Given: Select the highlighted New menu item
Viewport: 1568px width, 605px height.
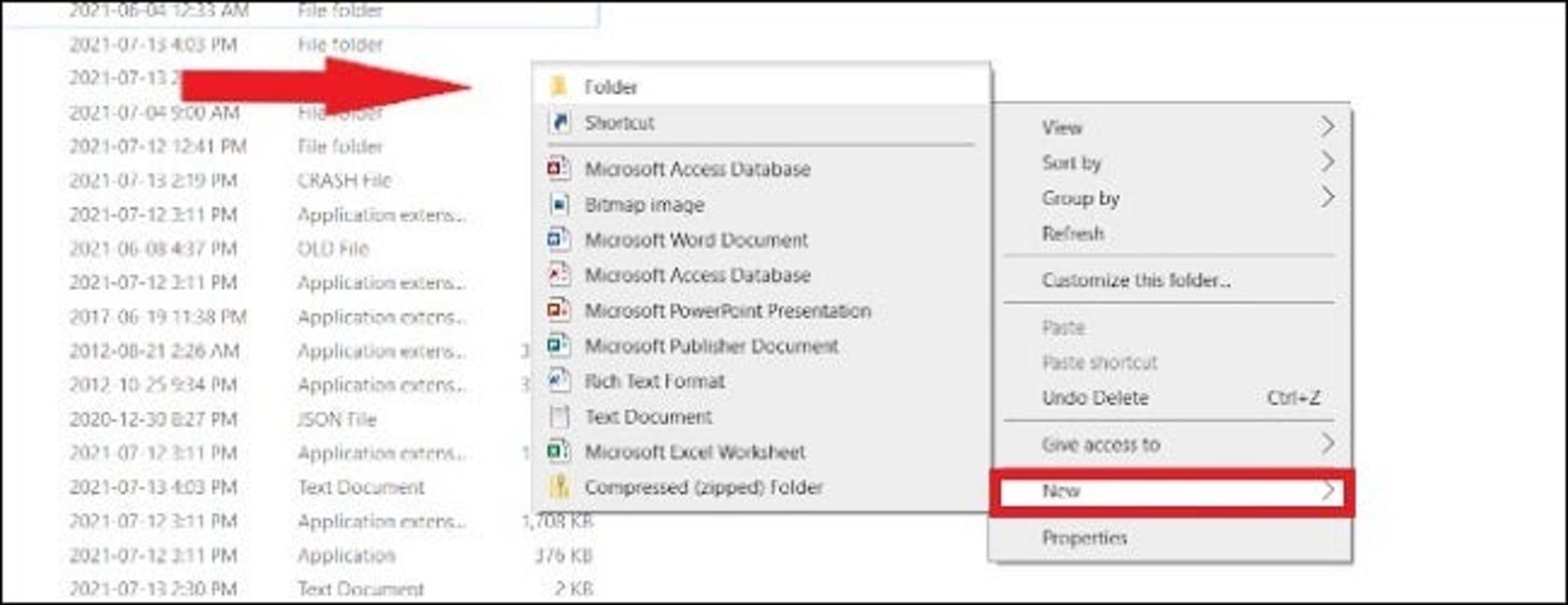Looking at the screenshot, I should tap(1170, 491).
